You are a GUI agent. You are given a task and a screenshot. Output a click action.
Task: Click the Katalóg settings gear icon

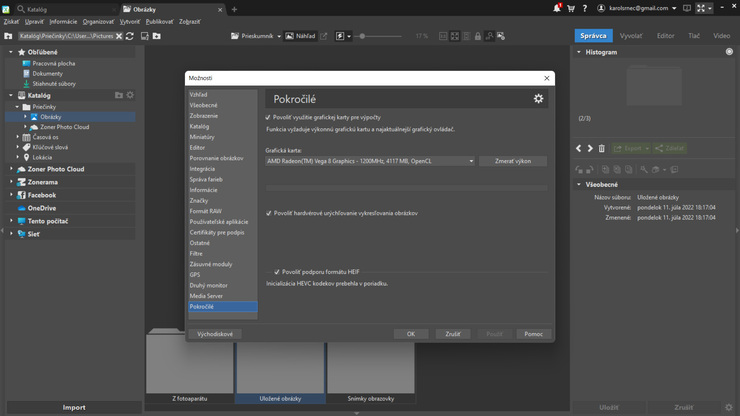coord(130,95)
